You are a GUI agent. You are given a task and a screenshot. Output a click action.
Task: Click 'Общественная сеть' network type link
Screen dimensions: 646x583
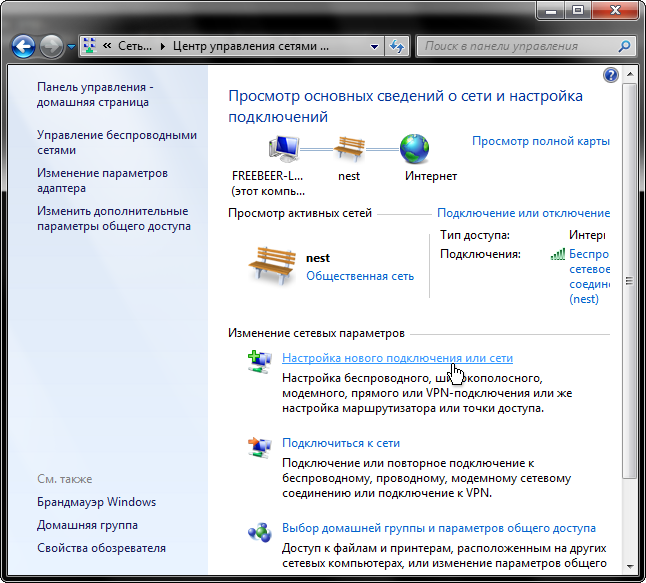[x=360, y=276]
